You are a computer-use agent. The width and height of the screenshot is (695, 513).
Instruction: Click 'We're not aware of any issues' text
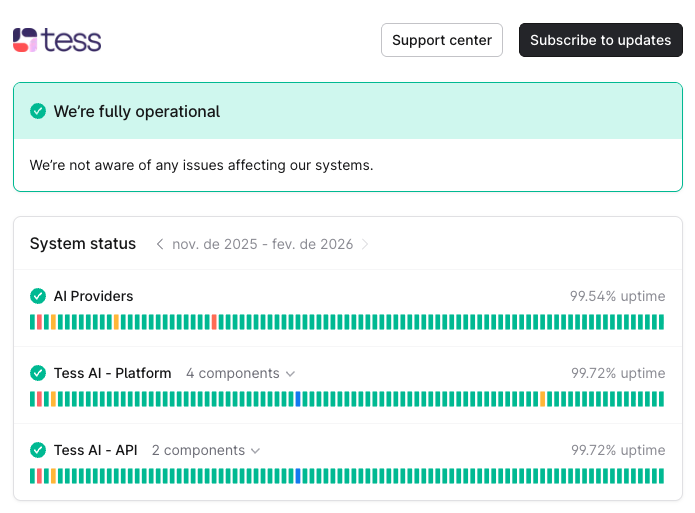[201, 165]
